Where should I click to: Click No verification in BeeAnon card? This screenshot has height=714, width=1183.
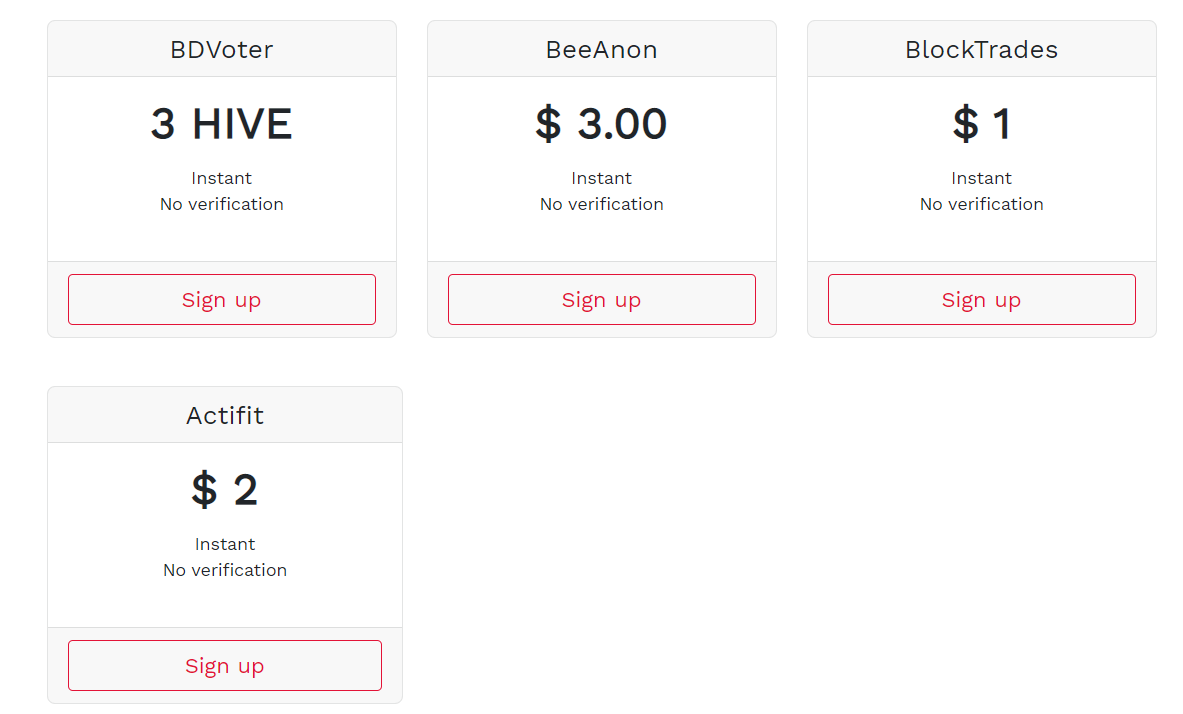601,204
